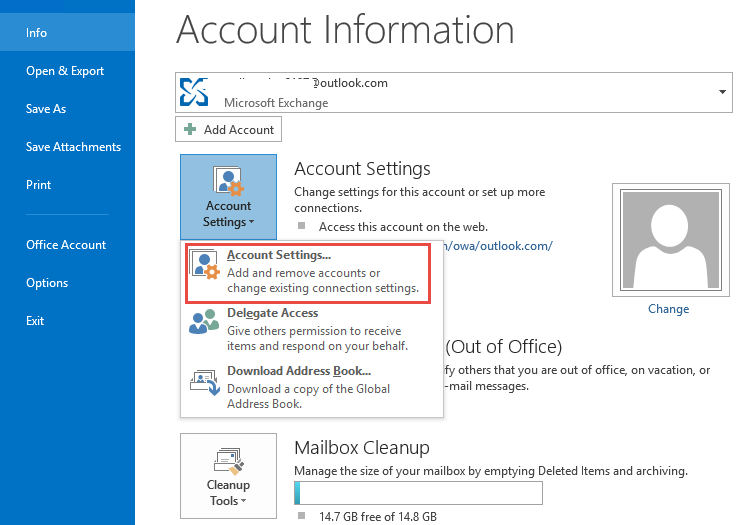
Task: Click 'Access this account on the web.' text
Action: [403, 227]
